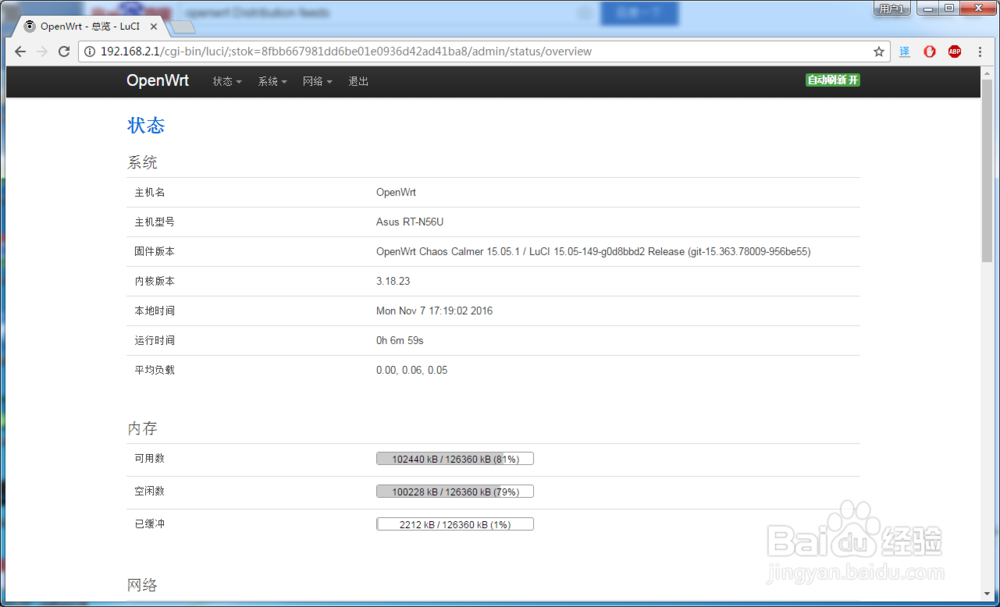Click the 内核版本 row label

click(x=154, y=281)
